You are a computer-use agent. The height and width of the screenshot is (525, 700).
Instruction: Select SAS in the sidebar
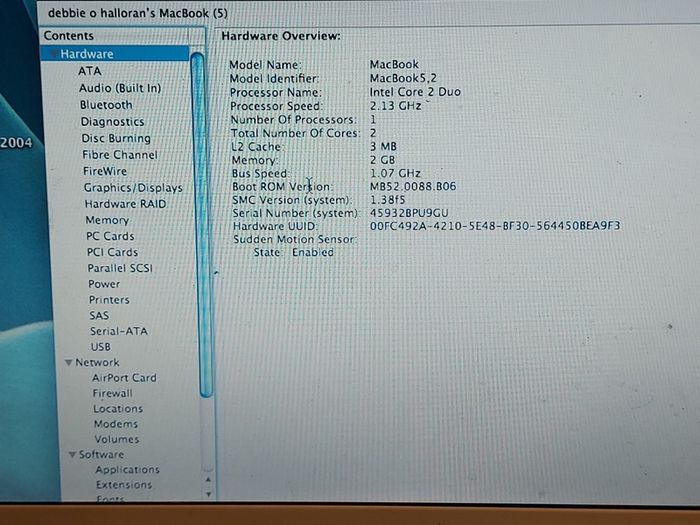tap(99, 316)
